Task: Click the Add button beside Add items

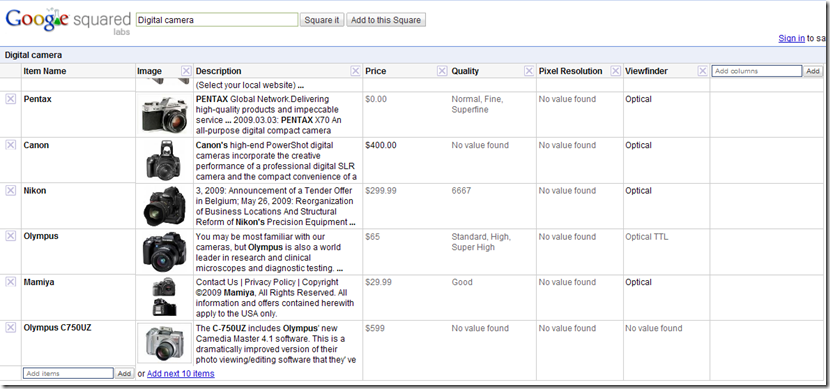Action: [124, 374]
